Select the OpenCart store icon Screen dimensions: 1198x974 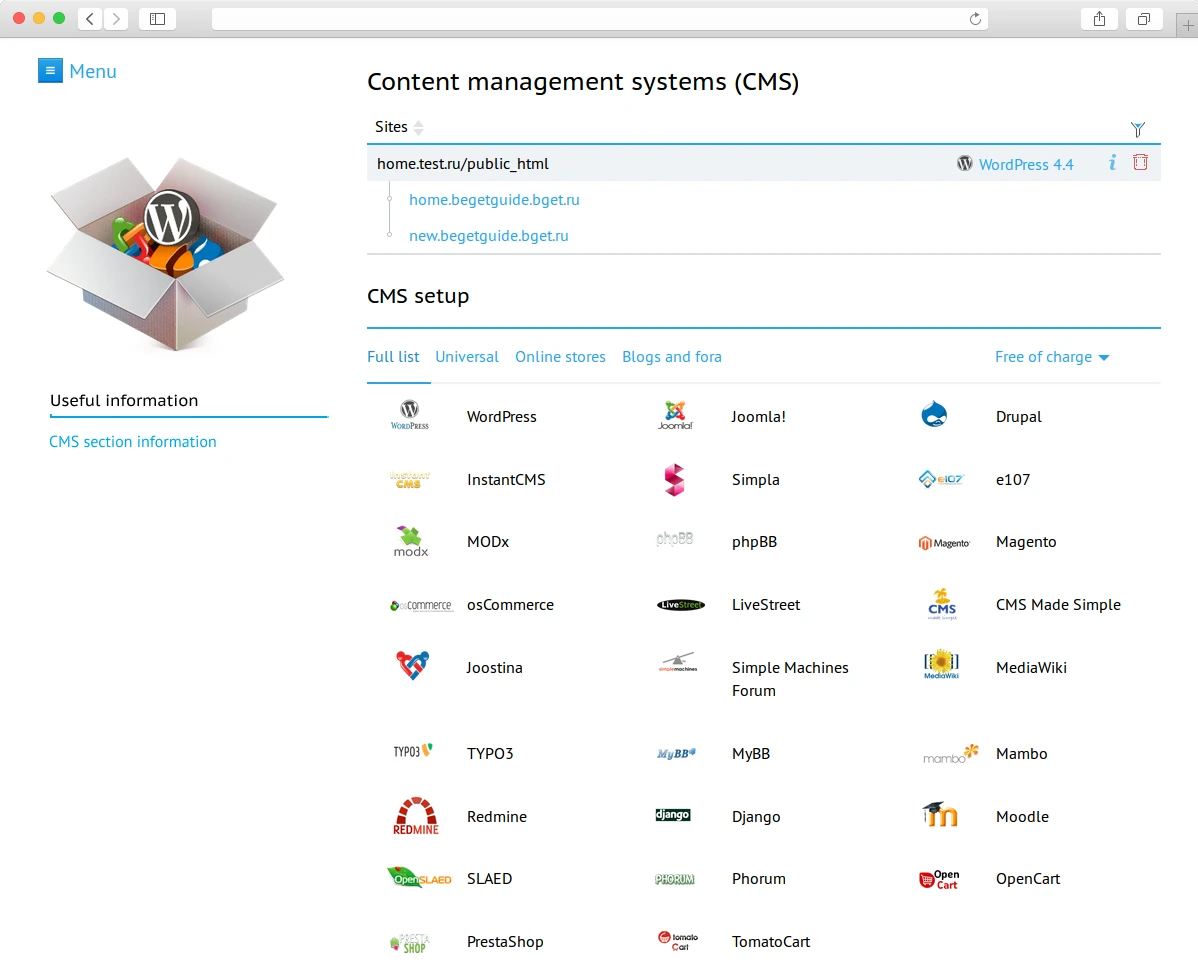click(938, 879)
